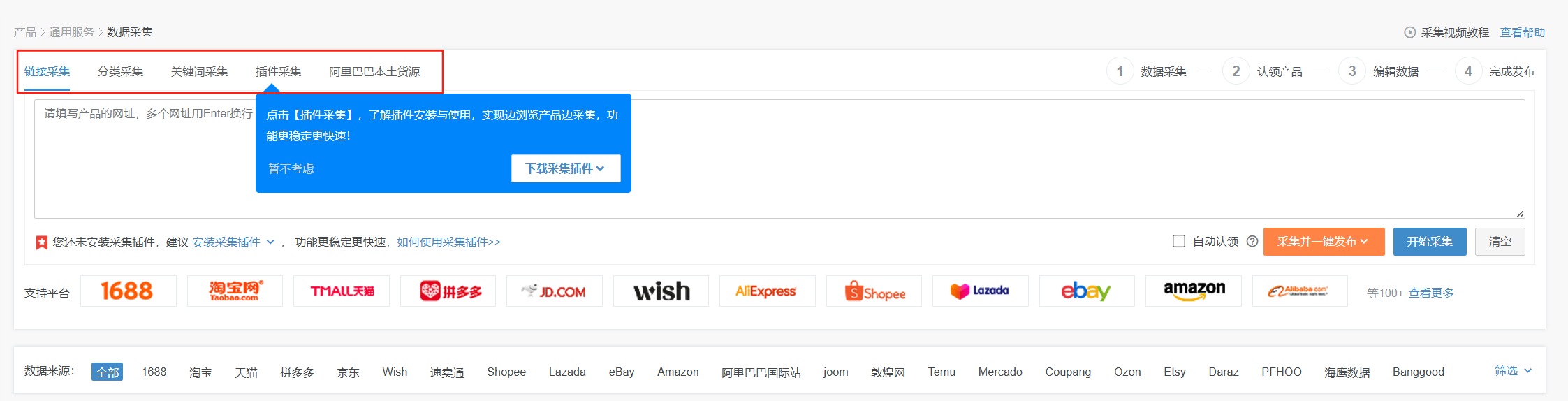Image resolution: width=1568 pixels, height=401 pixels.
Task: Select the Wish platform logo
Action: pos(661,291)
